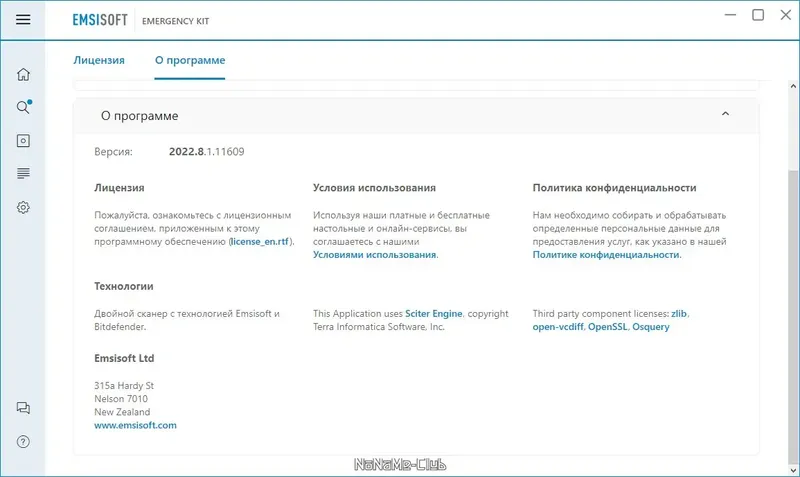800x477 pixels.
Task: Click the scrollbar down arrow
Action: coord(793,469)
